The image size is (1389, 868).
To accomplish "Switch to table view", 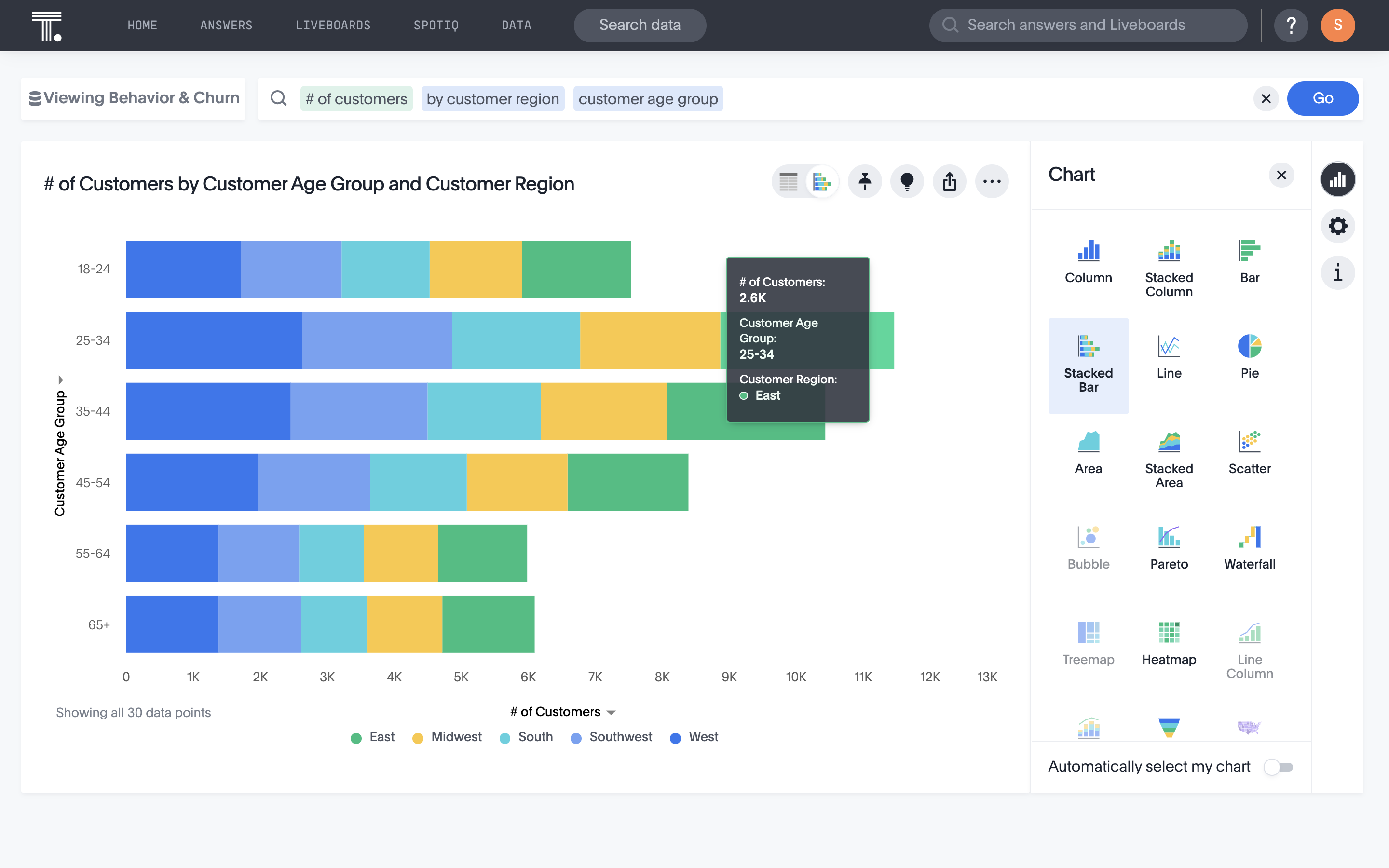I will [789, 181].
